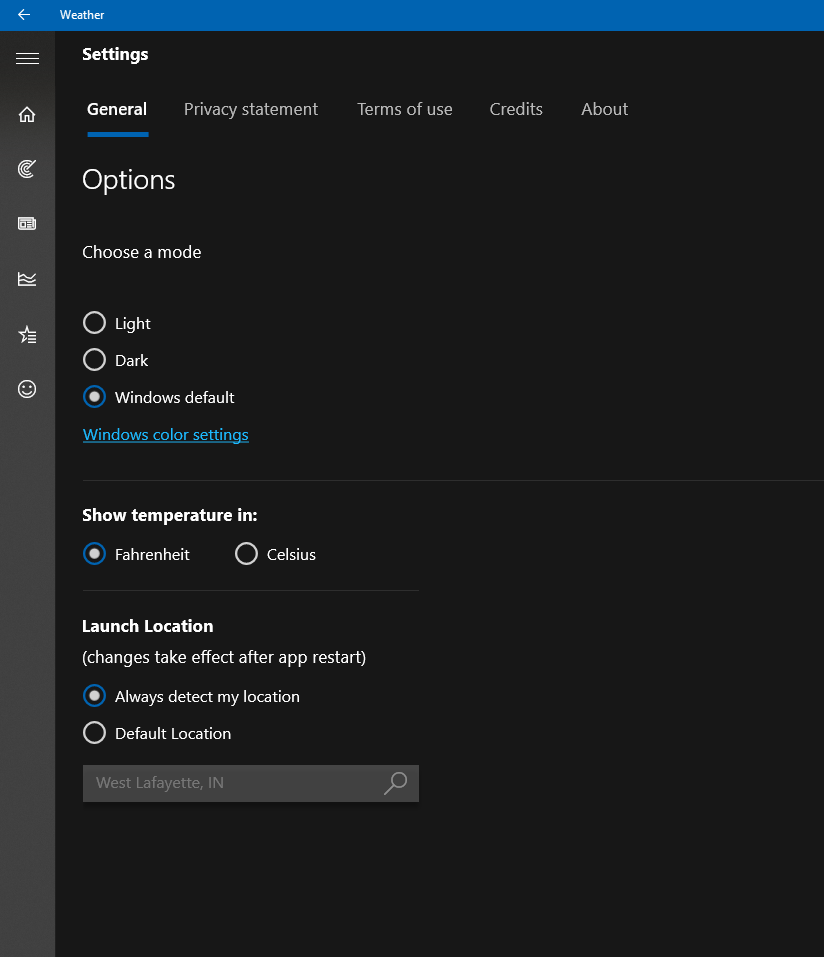Image resolution: width=824 pixels, height=957 pixels.
Task: Open the News icon in sidebar
Action: [x=27, y=223]
